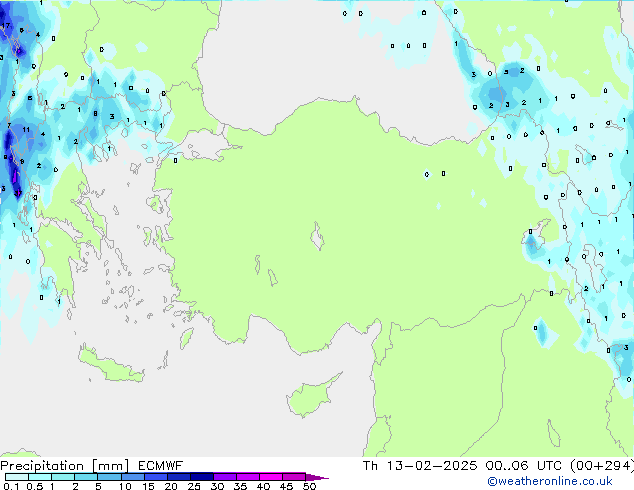Click the precipitation value 11 on map
The width and height of the screenshot is (634, 490).
[x=27, y=131]
